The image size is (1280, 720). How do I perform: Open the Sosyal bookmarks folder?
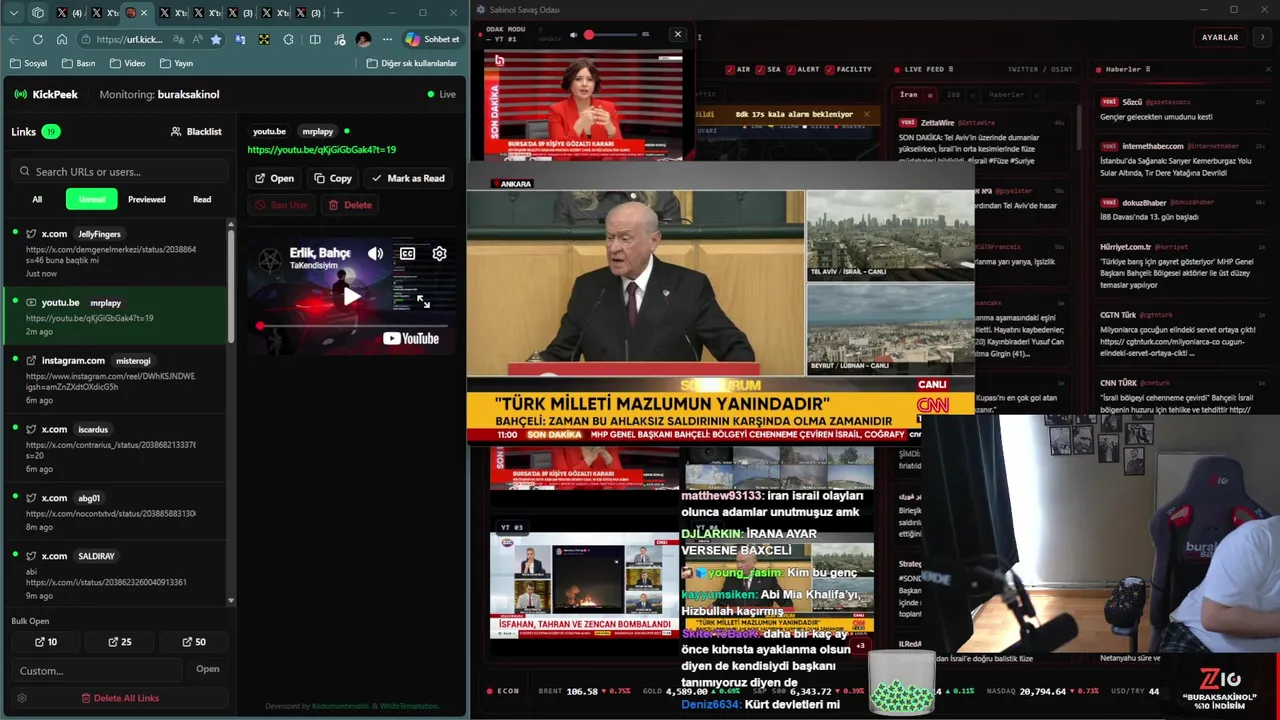click(28, 63)
